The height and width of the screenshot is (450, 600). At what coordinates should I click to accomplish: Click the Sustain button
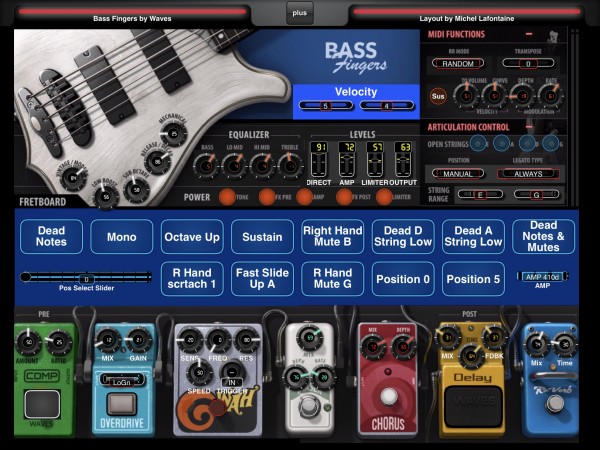click(x=262, y=236)
